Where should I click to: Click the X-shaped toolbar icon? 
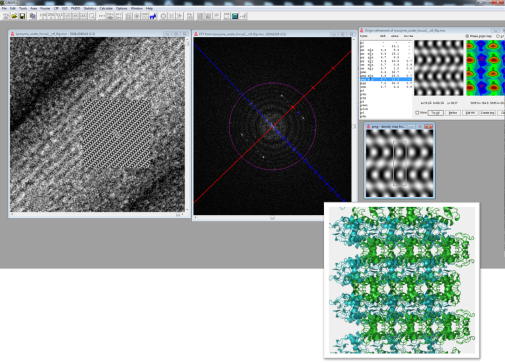click(171, 16)
